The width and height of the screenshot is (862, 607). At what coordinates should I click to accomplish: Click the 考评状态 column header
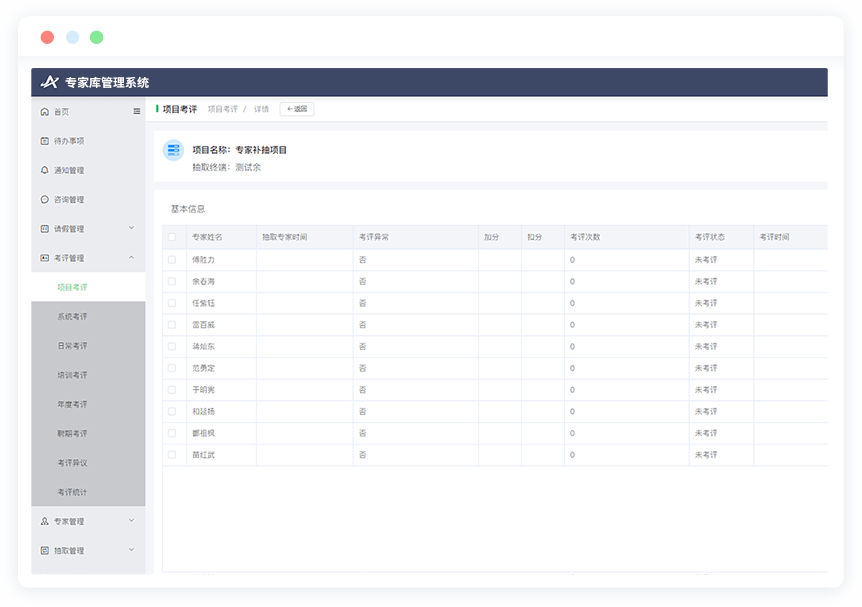point(709,237)
